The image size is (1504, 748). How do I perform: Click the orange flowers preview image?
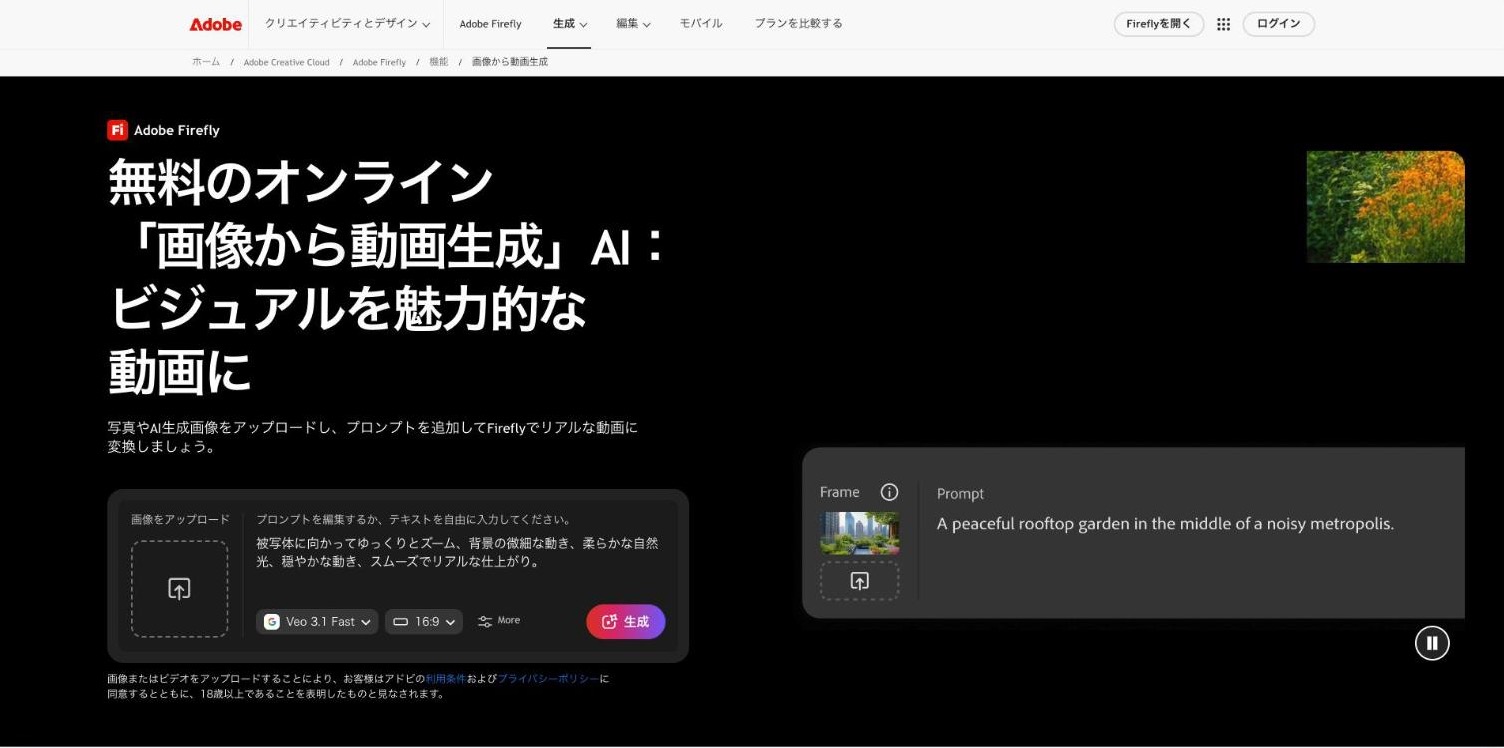click(1385, 207)
